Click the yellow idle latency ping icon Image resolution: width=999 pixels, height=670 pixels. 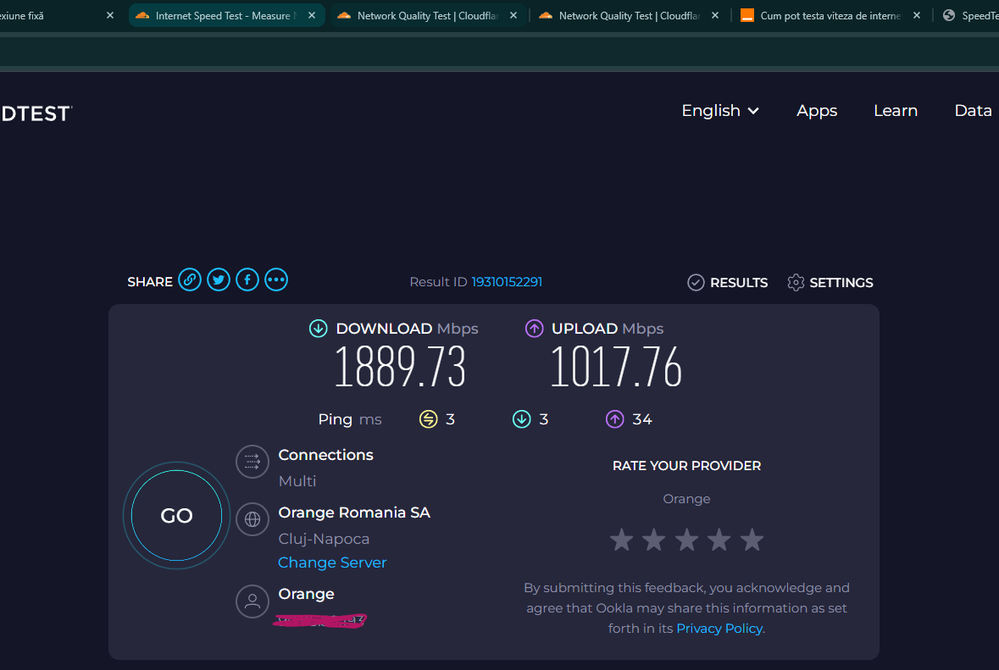click(x=428, y=419)
